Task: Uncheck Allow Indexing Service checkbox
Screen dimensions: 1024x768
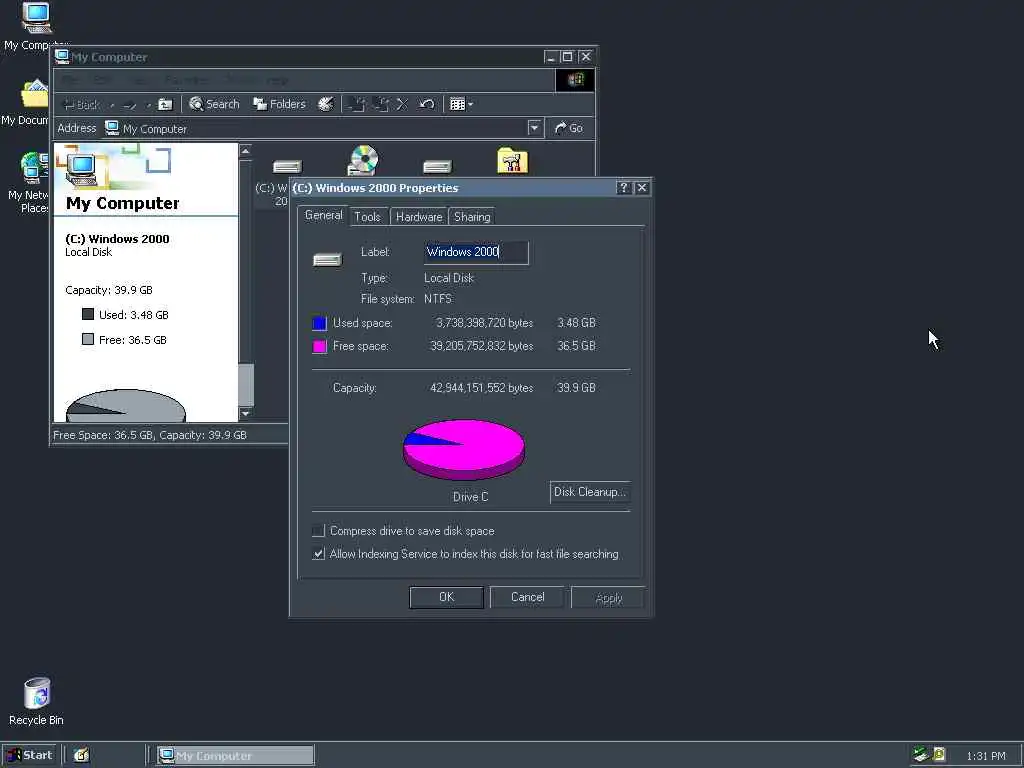Action: pyautogui.click(x=318, y=554)
